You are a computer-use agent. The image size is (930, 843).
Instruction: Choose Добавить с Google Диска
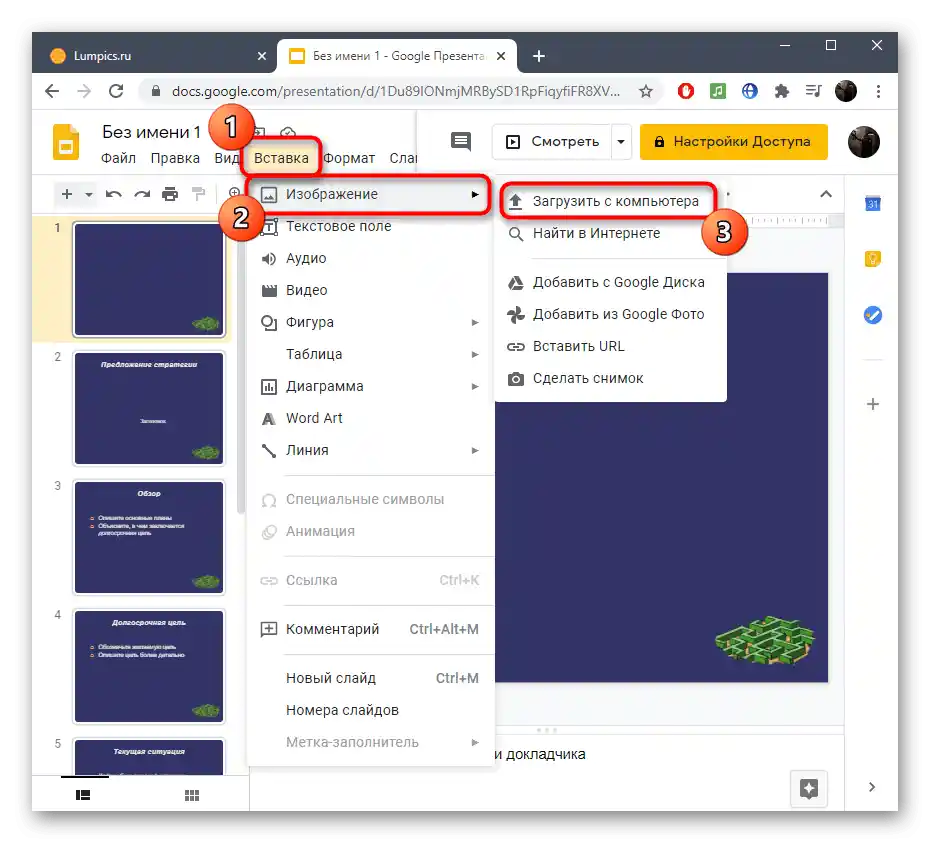click(x=609, y=282)
